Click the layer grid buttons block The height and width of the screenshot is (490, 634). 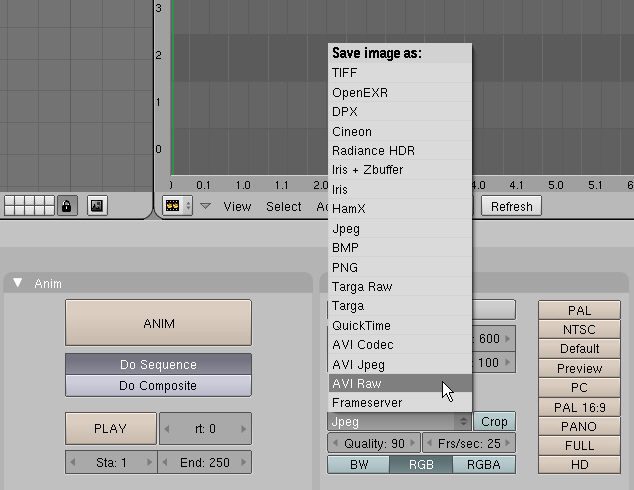[29, 206]
